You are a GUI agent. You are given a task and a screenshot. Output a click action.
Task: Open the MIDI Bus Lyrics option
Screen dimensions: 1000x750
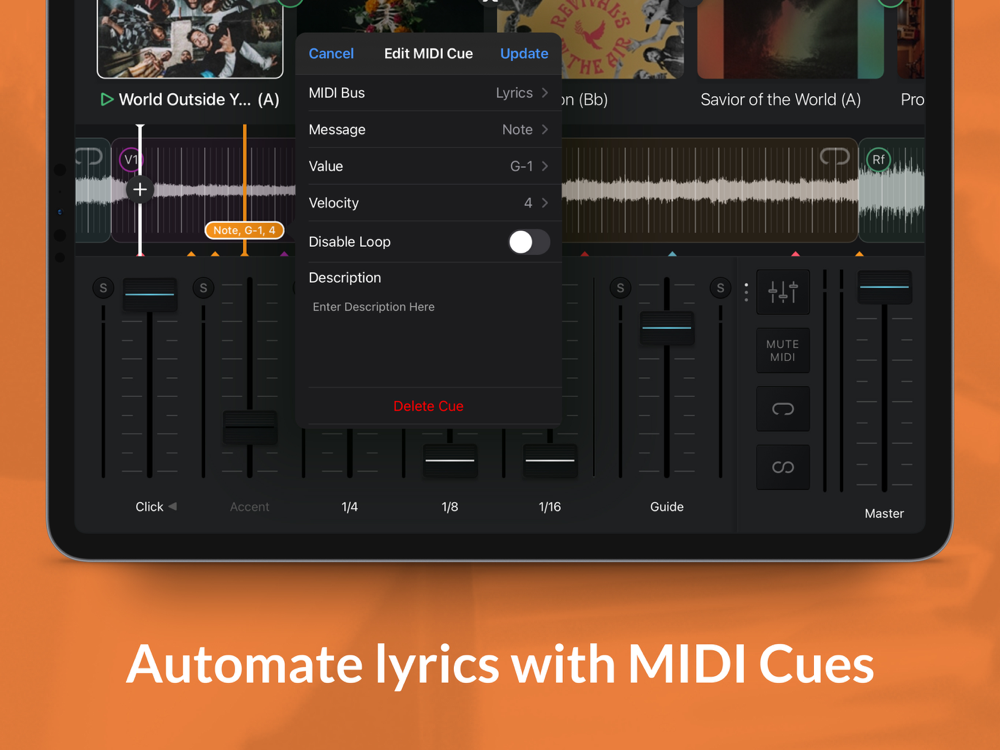[429, 93]
